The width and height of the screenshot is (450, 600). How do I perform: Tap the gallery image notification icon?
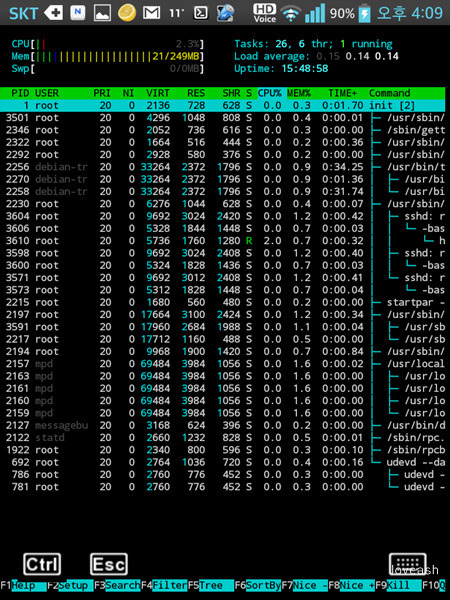(x=103, y=13)
